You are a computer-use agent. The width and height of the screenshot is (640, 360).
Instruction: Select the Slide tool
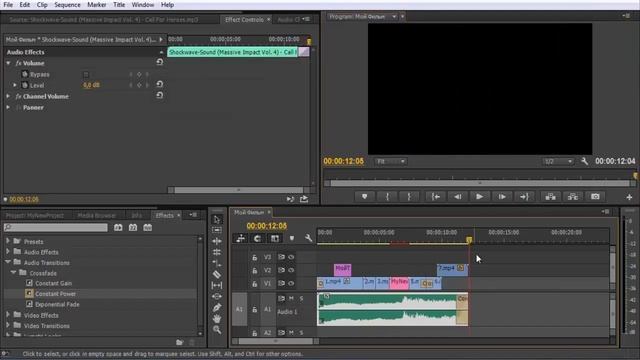pos(217,296)
